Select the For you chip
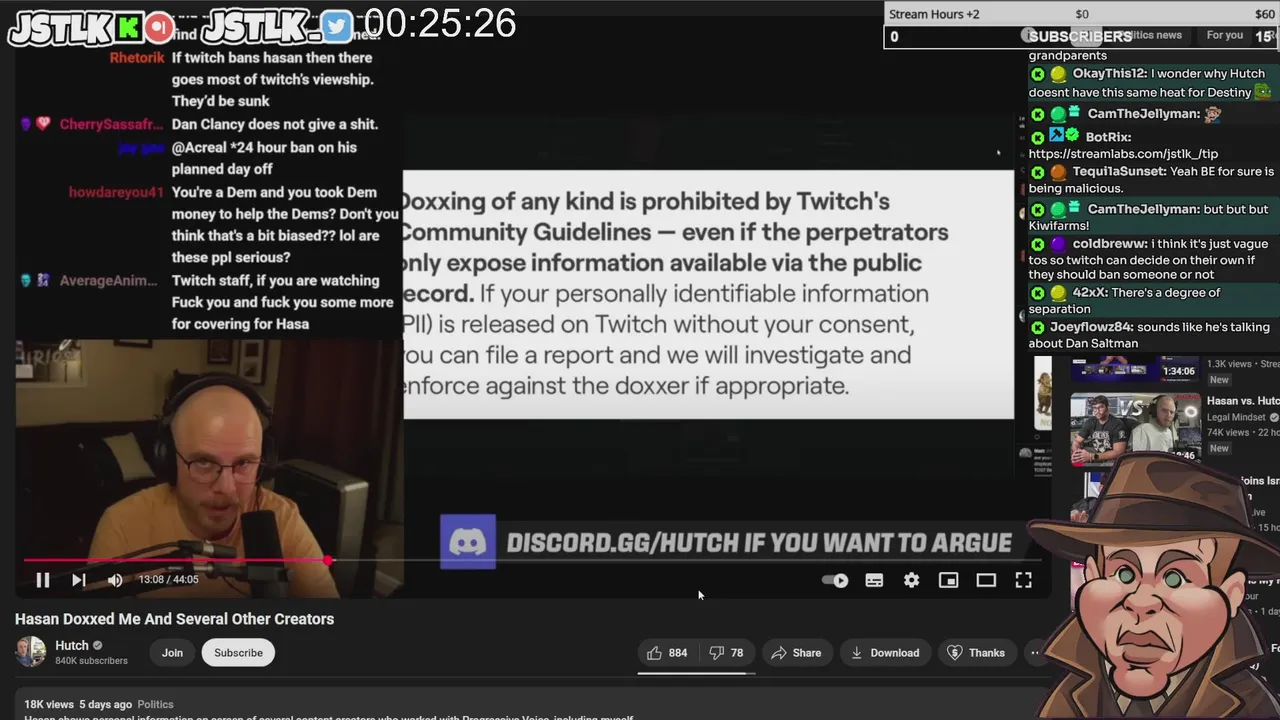 [x=1224, y=35]
